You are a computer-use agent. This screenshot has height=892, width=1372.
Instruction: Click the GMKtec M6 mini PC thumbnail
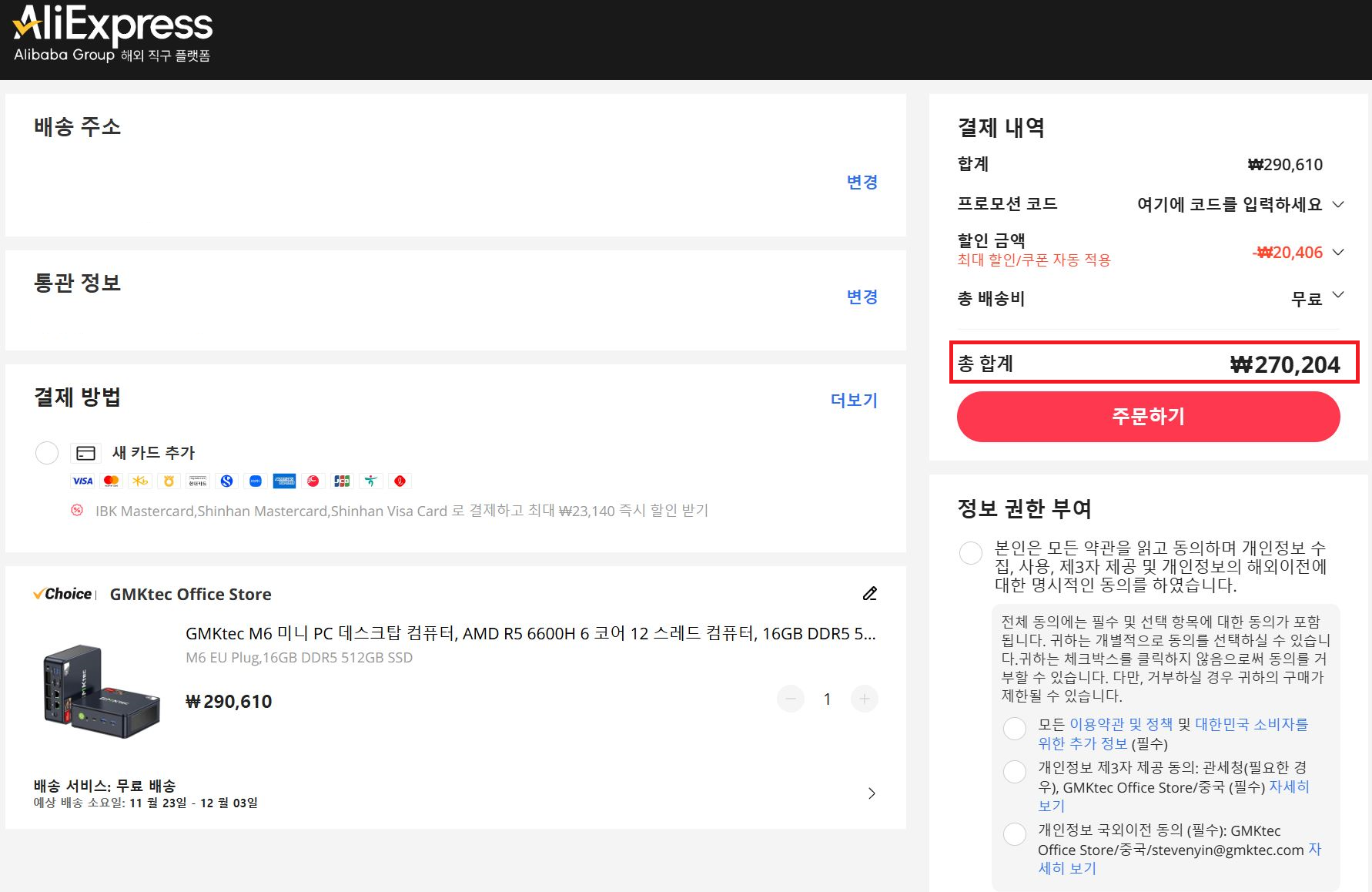[x=102, y=691]
